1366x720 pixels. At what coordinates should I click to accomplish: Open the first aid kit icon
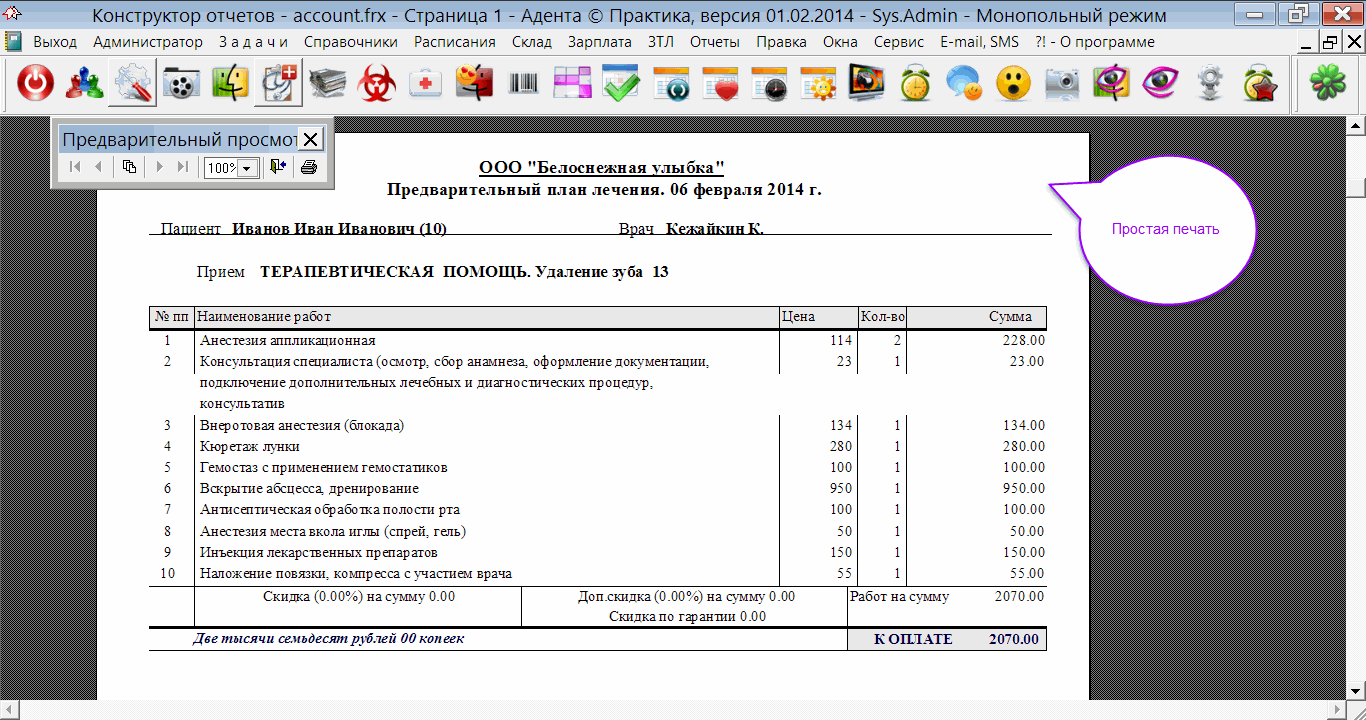click(426, 85)
